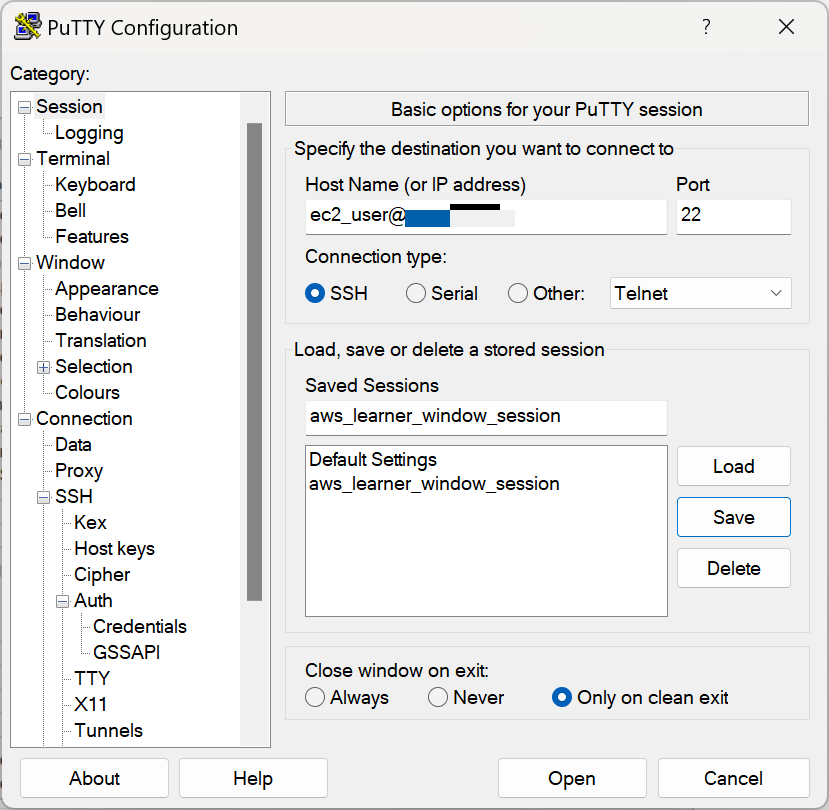
Task: Click the Save session button
Action: pos(733,517)
